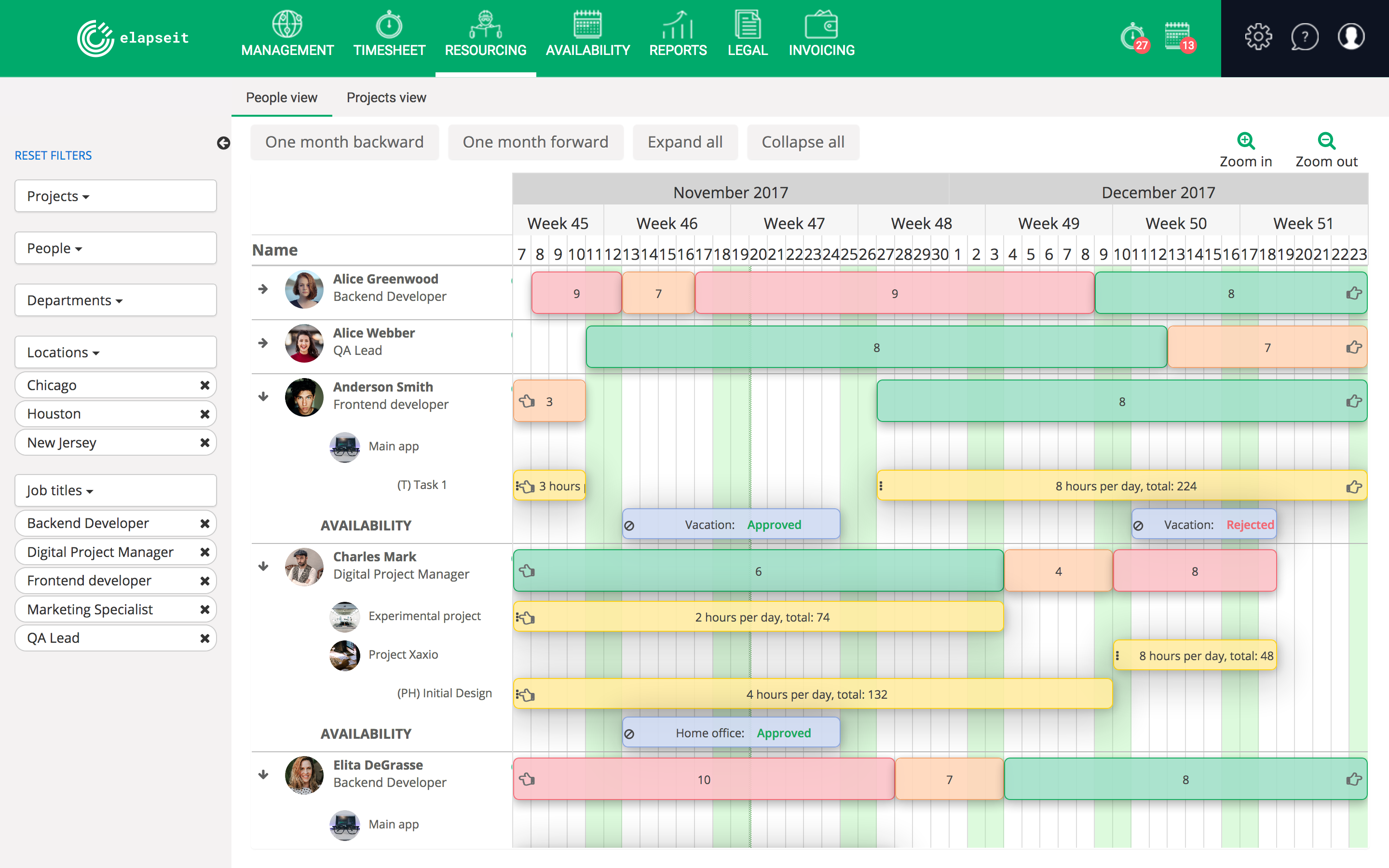Click the Reset Filters link
This screenshot has height=868, width=1389.
point(54,154)
